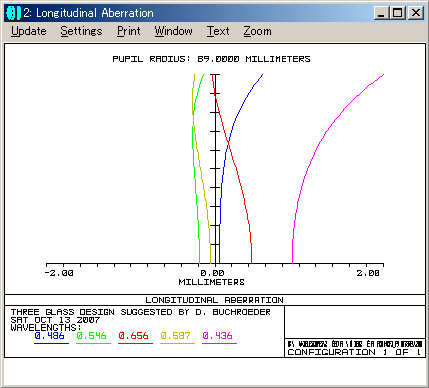Click the red 0.656 wavelength label
Image resolution: width=429 pixels, height=388 pixels.
pyautogui.click(x=133, y=336)
